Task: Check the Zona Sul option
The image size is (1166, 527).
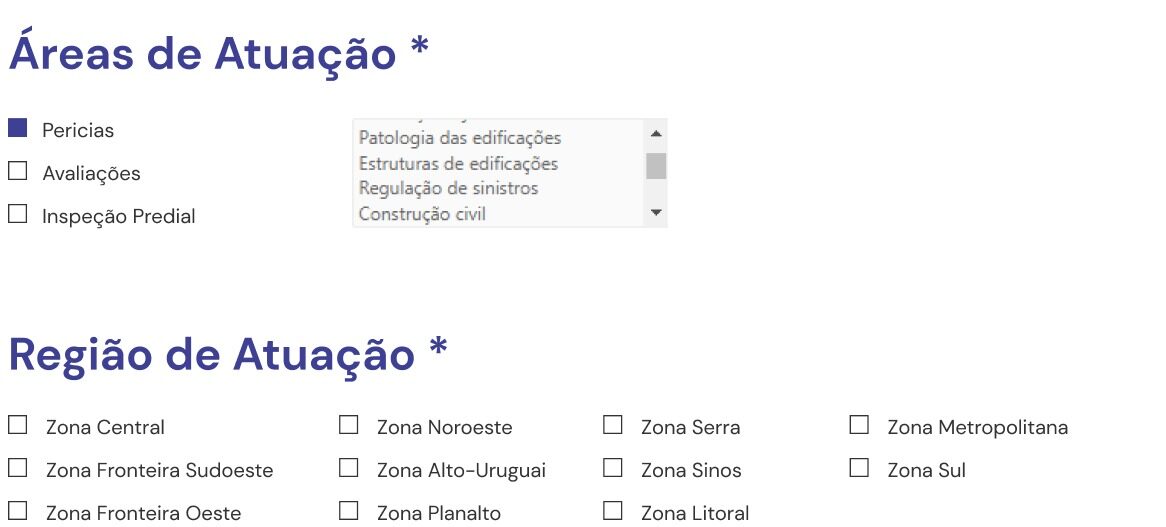Action: 860,468
